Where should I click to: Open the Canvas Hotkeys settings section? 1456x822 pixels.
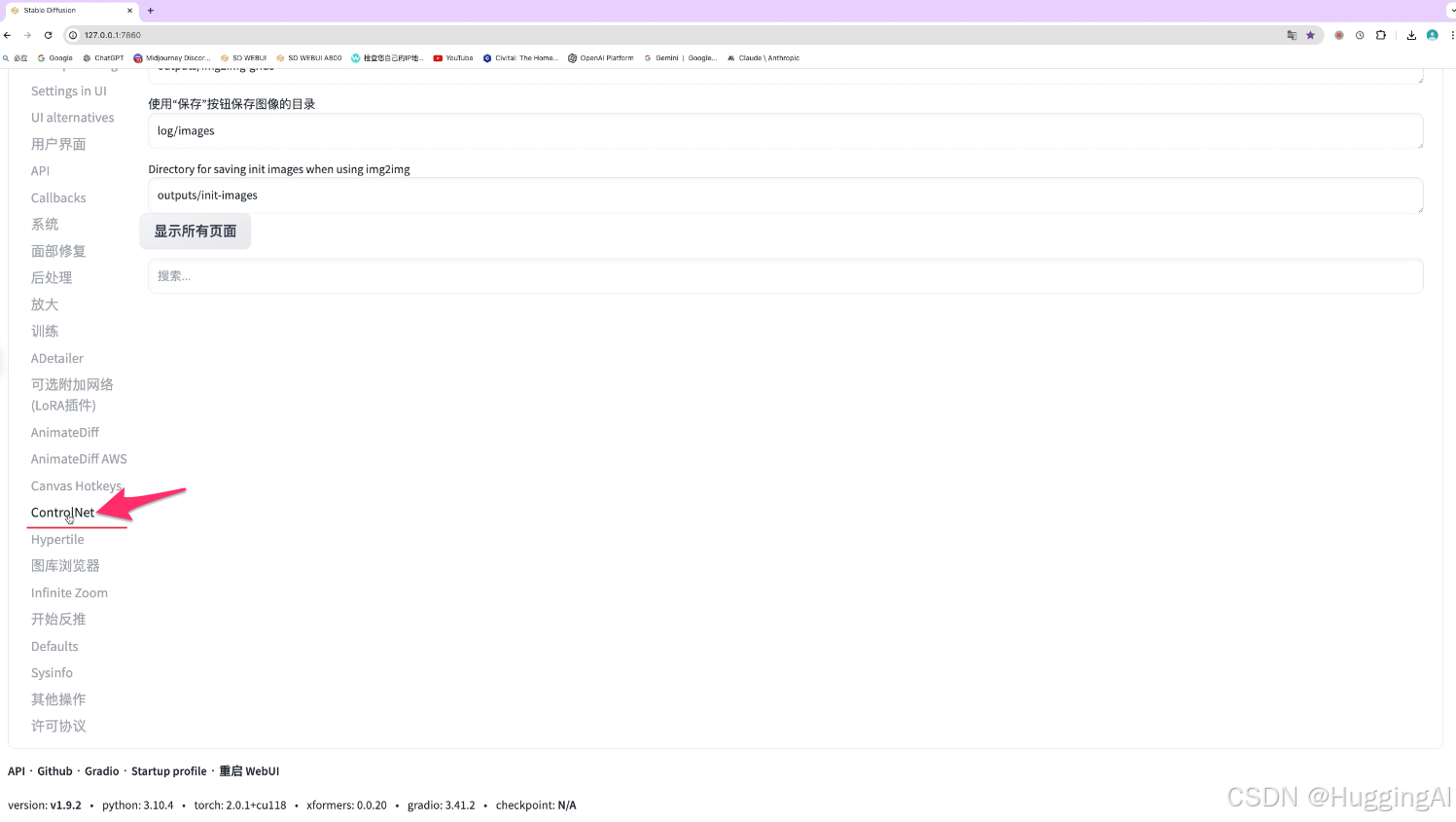coord(77,486)
